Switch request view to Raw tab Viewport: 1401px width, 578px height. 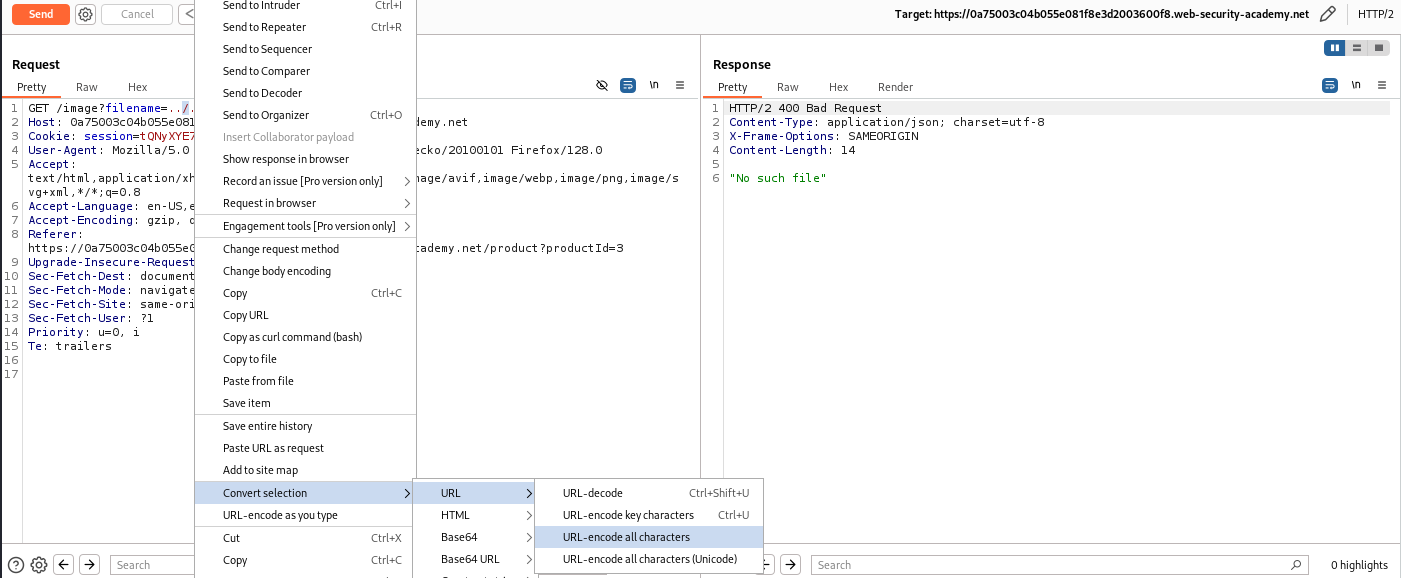click(x=87, y=87)
